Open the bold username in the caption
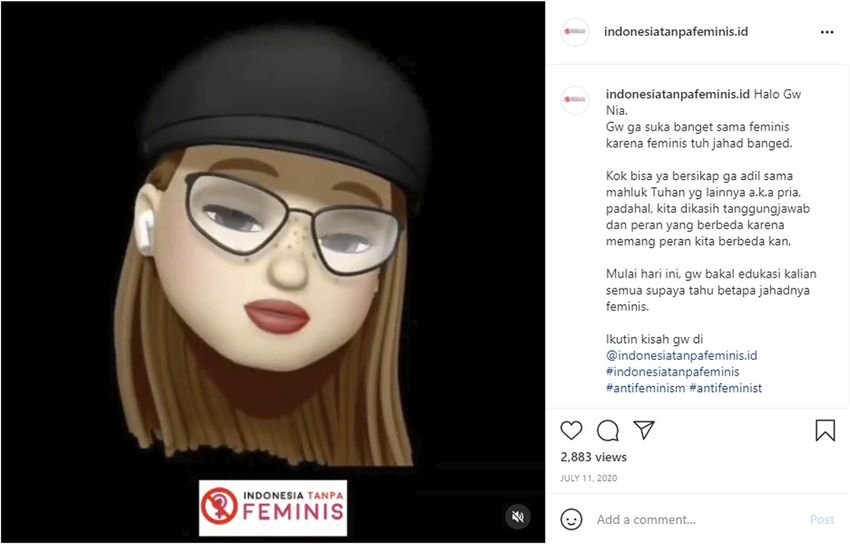 click(x=678, y=94)
